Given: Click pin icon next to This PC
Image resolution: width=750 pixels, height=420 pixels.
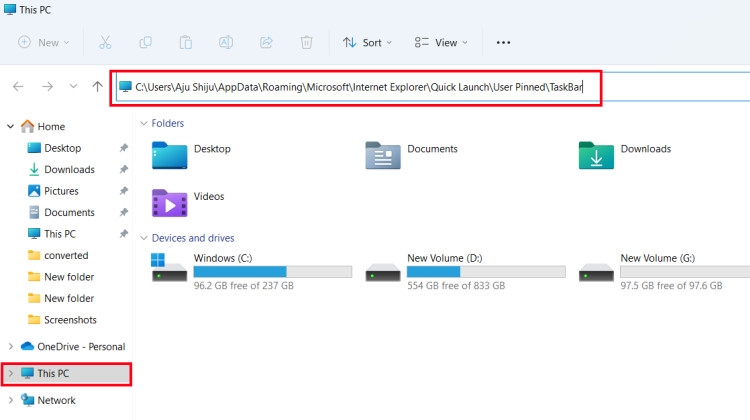Looking at the screenshot, I should tap(124, 234).
